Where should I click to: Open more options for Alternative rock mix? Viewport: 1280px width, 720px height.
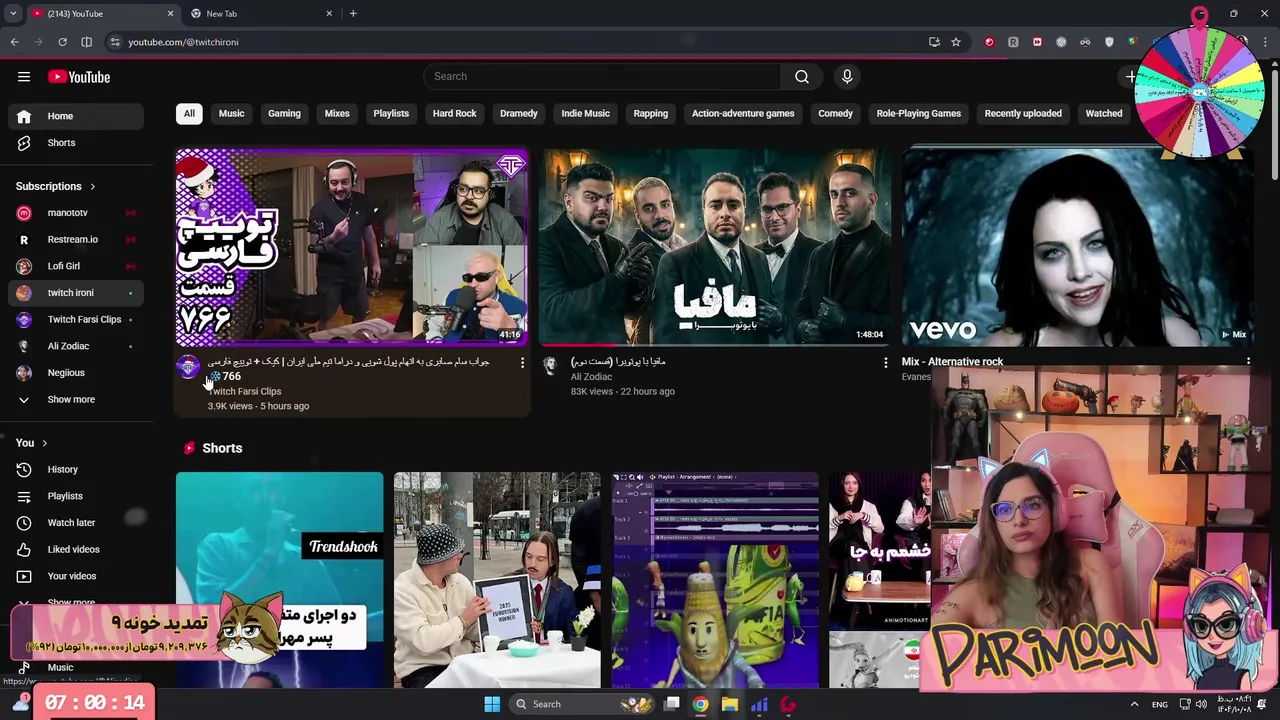(1248, 361)
